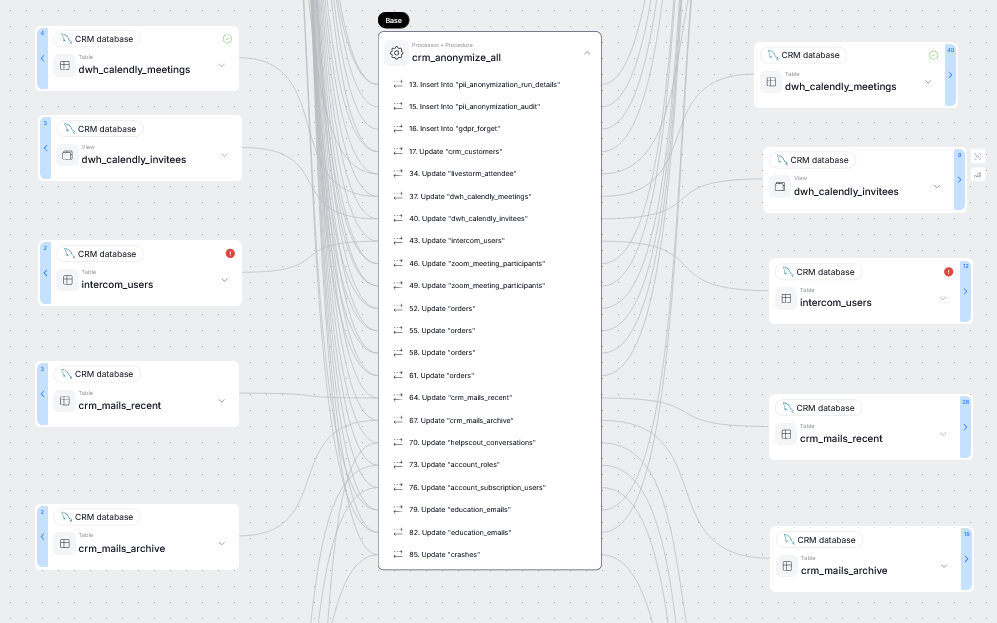The width and height of the screenshot is (997, 623).
Task: Click the green check status on dwh_calendly_meetings node numbered 40
Action: [933, 55]
